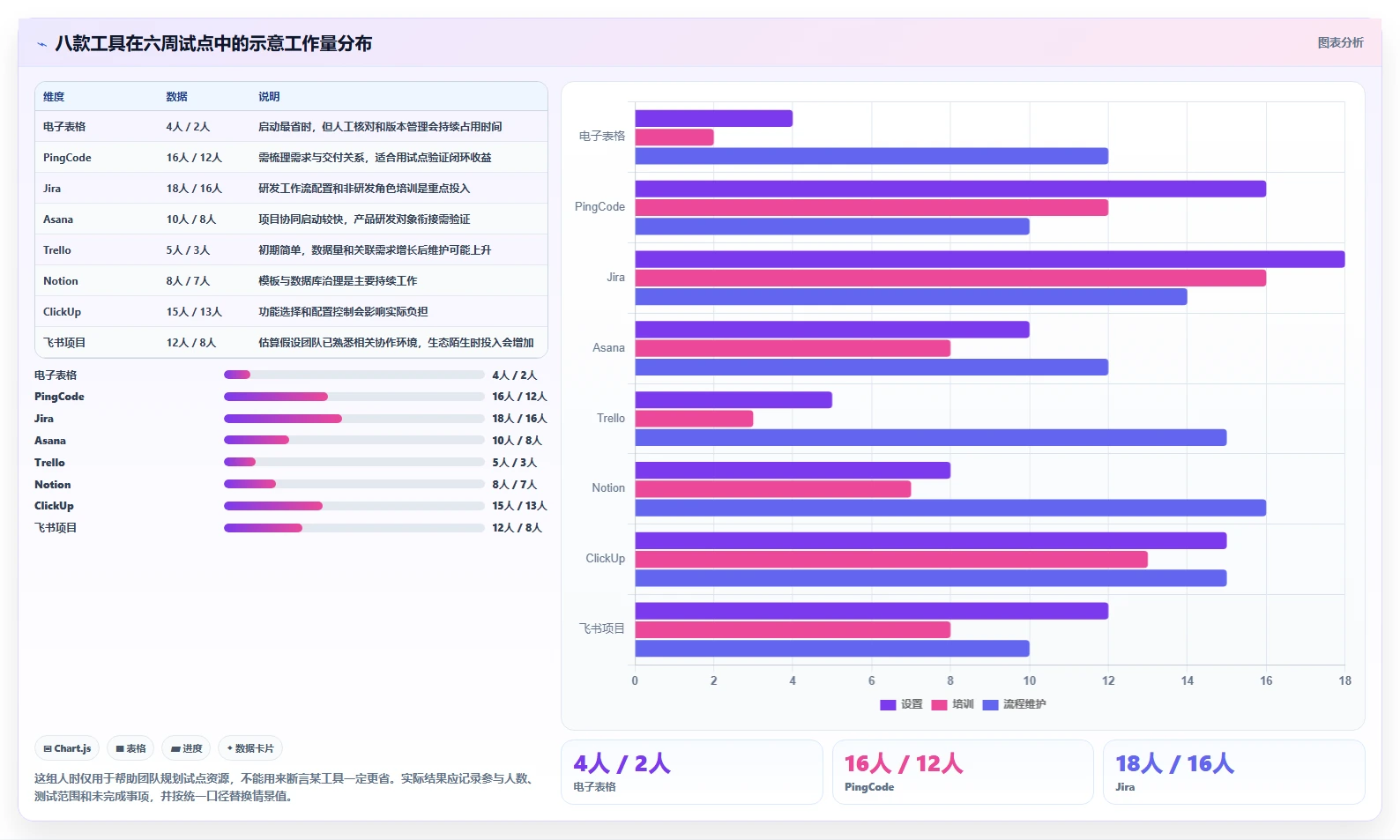Viewport: 1400px width, 840px height.
Task: Click the dashboard title 八款工具在六周试点中的示意工作量分布
Action: click(x=213, y=43)
